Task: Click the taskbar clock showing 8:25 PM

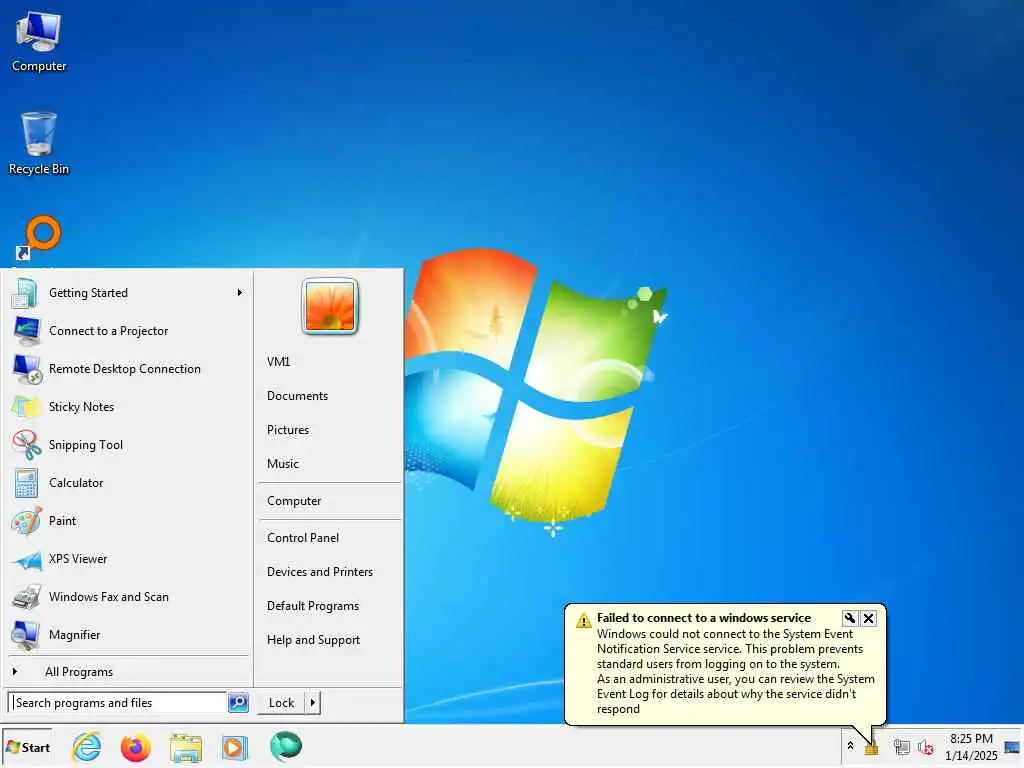Action: [971, 747]
